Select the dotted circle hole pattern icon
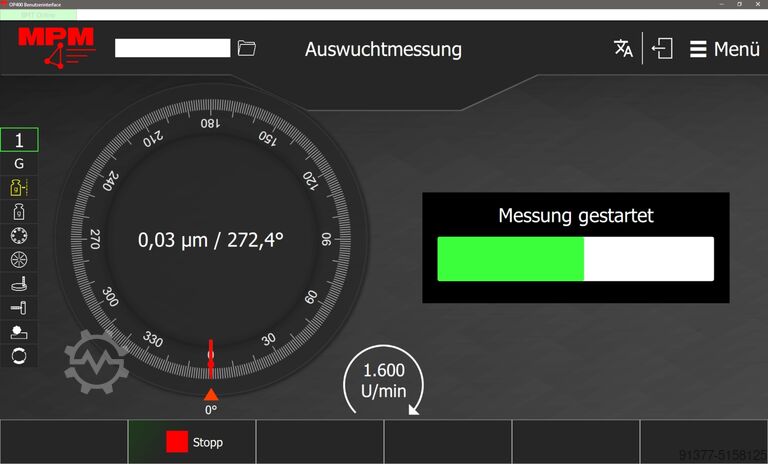 [x=19, y=235]
